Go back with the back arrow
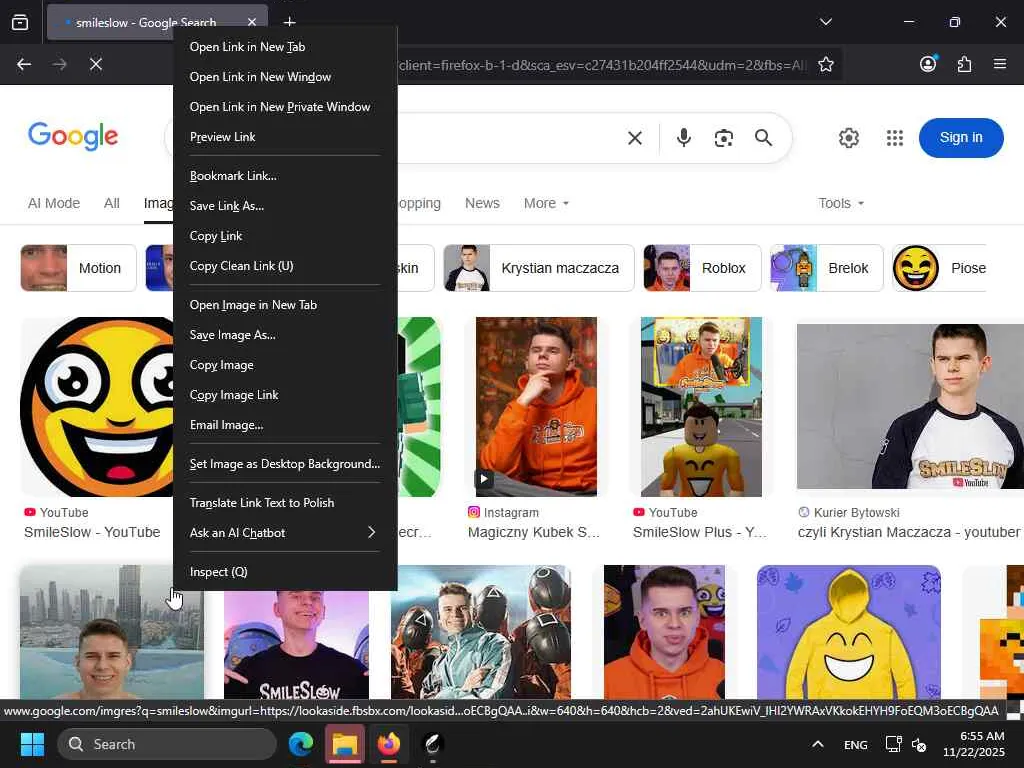 point(24,64)
